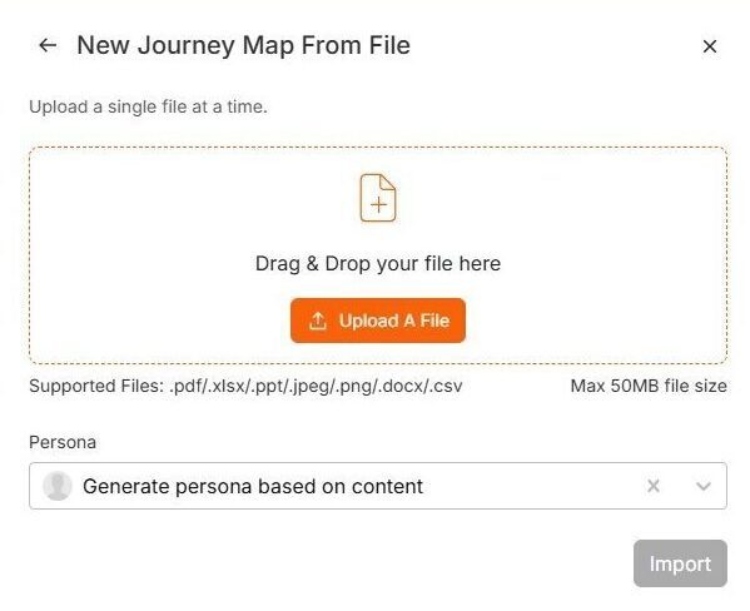Click the "Drag & Drop your file here" text

378,264
